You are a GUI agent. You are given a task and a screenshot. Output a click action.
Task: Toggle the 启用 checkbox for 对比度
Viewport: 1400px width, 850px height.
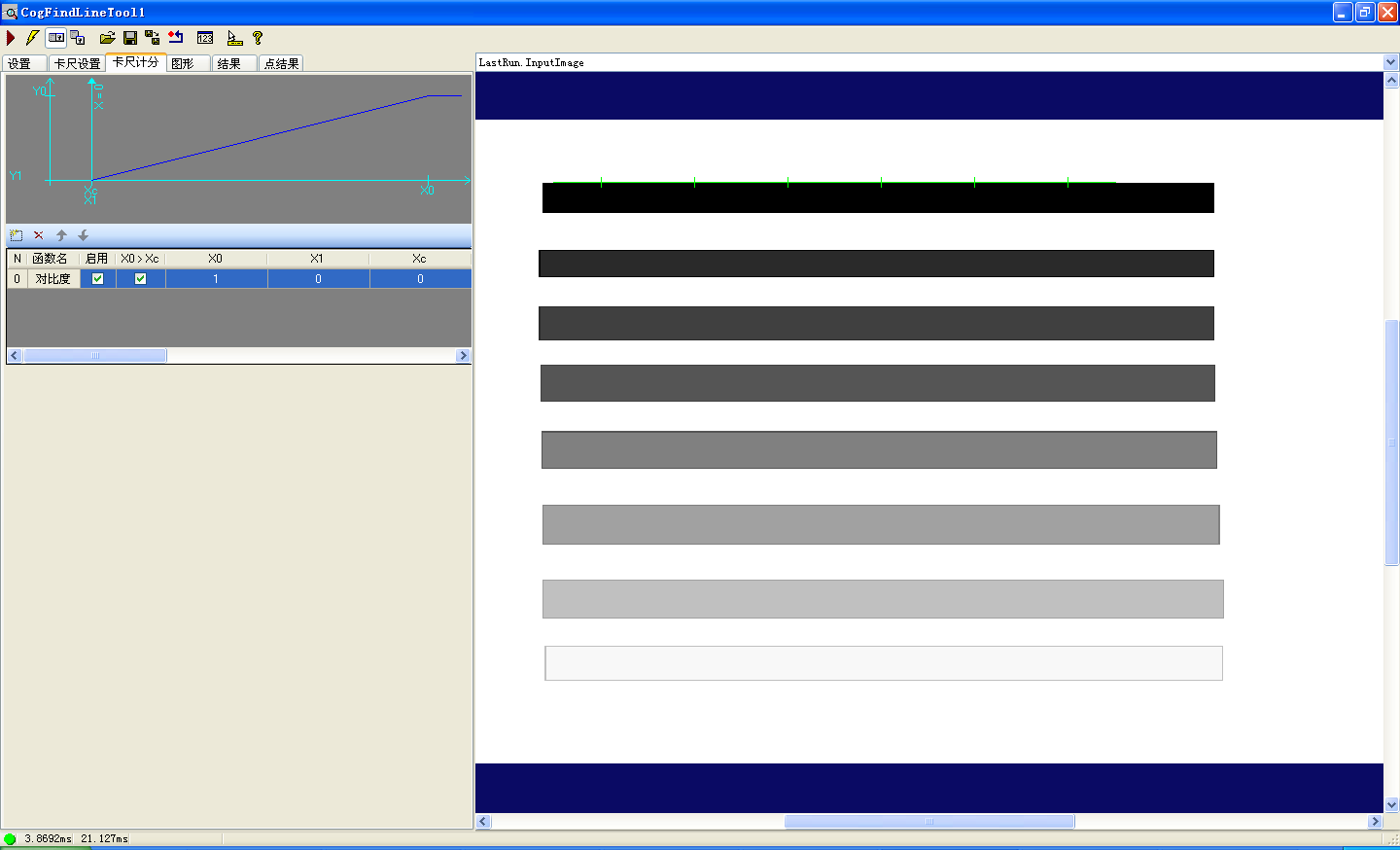click(x=97, y=279)
